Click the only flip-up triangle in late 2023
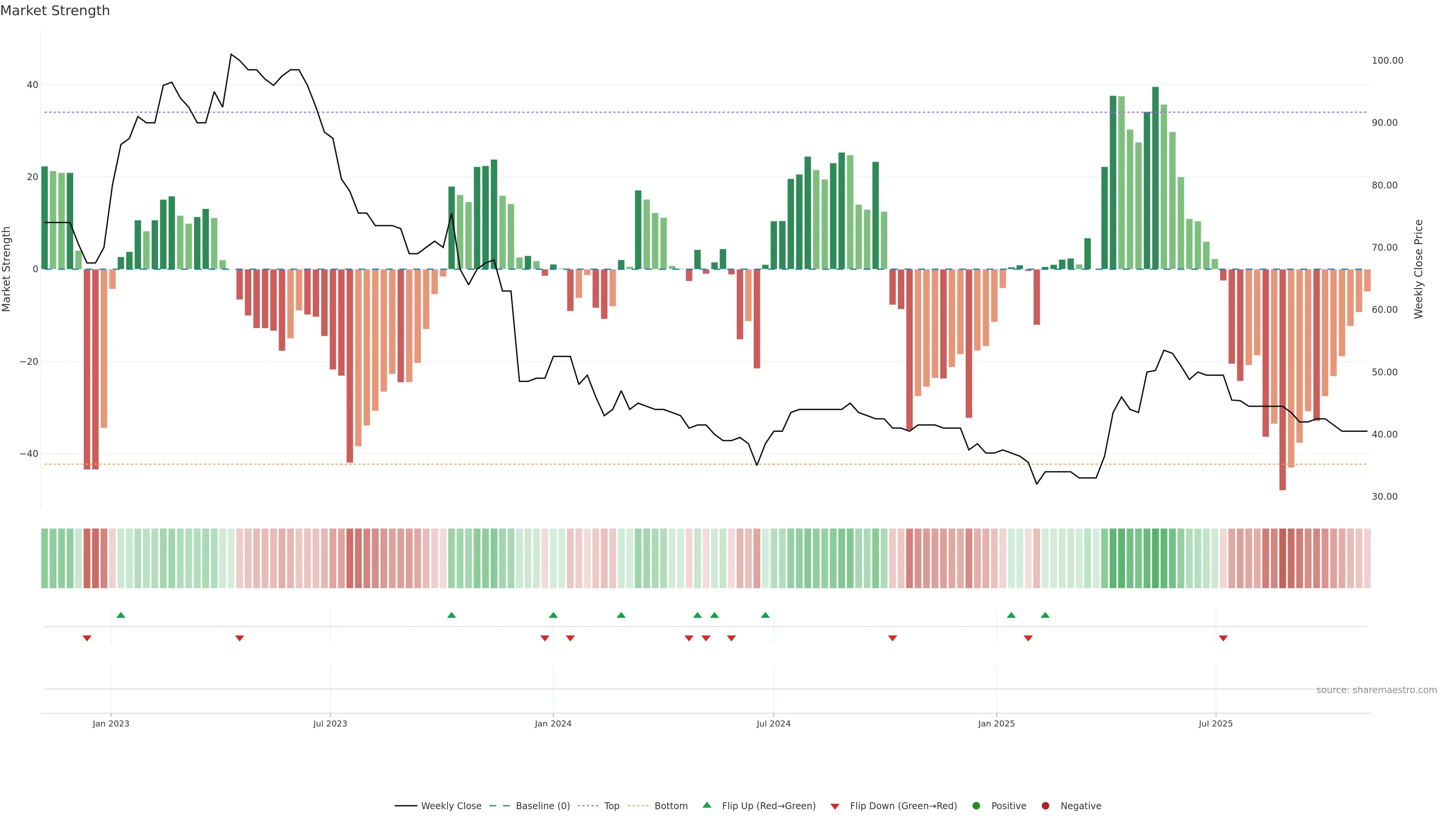Screen dimensions: 1456x819 click(451, 615)
